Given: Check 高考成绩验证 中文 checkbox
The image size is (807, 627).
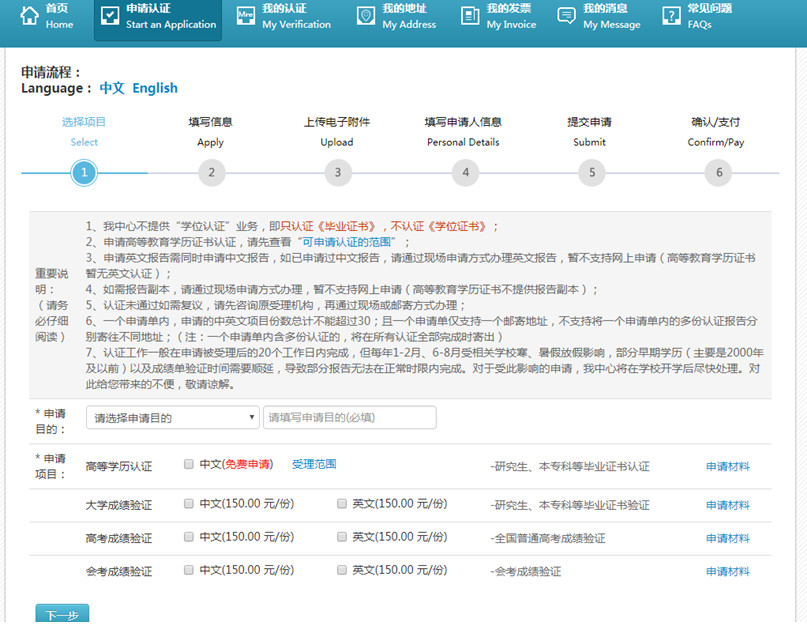Looking at the screenshot, I should (x=189, y=537).
